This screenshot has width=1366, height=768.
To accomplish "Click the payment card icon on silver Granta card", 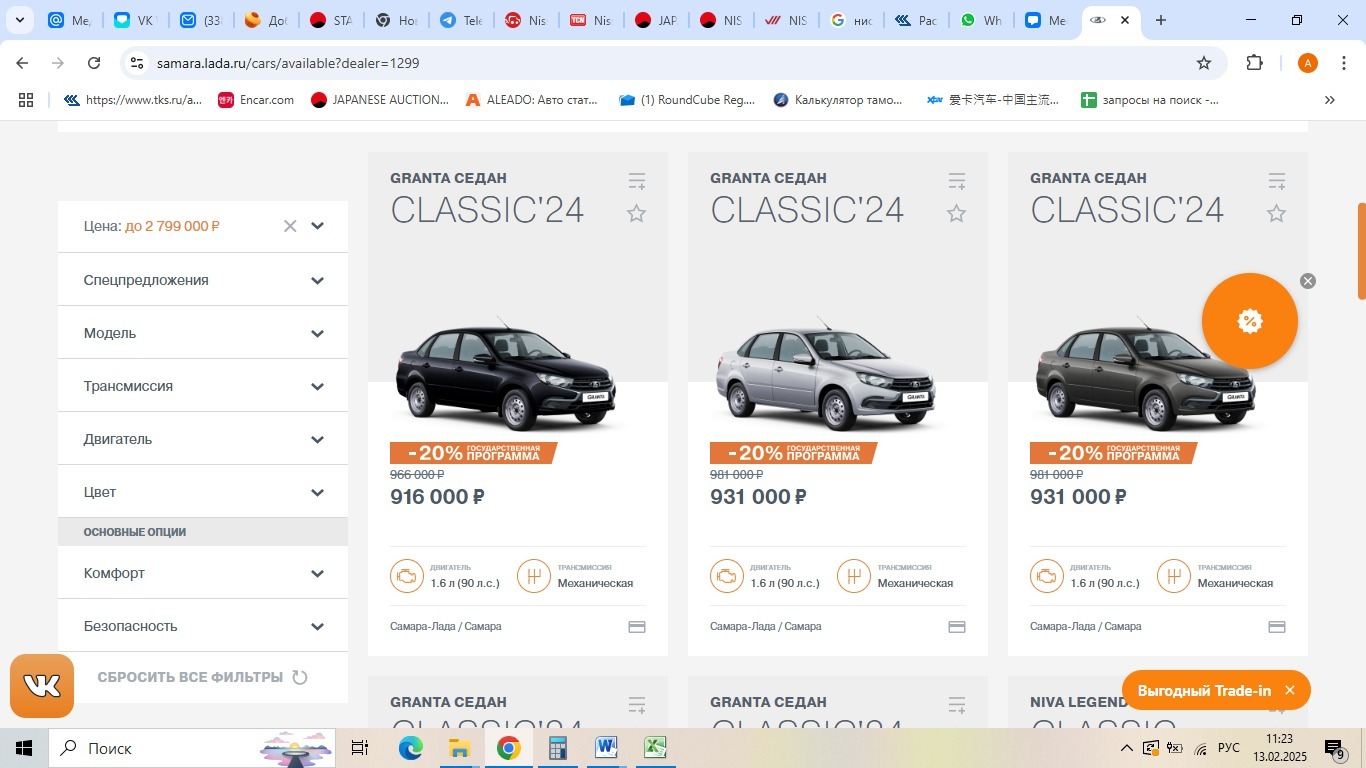I will (x=957, y=627).
